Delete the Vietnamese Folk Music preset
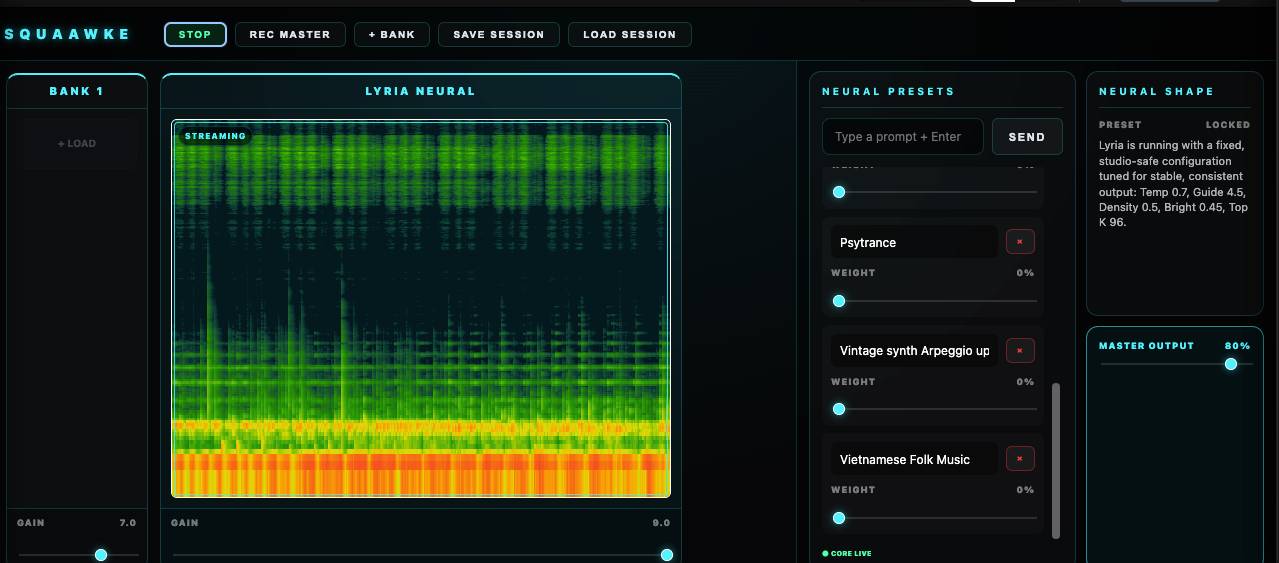Screen dimensions: 1279x563 click(1020, 459)
